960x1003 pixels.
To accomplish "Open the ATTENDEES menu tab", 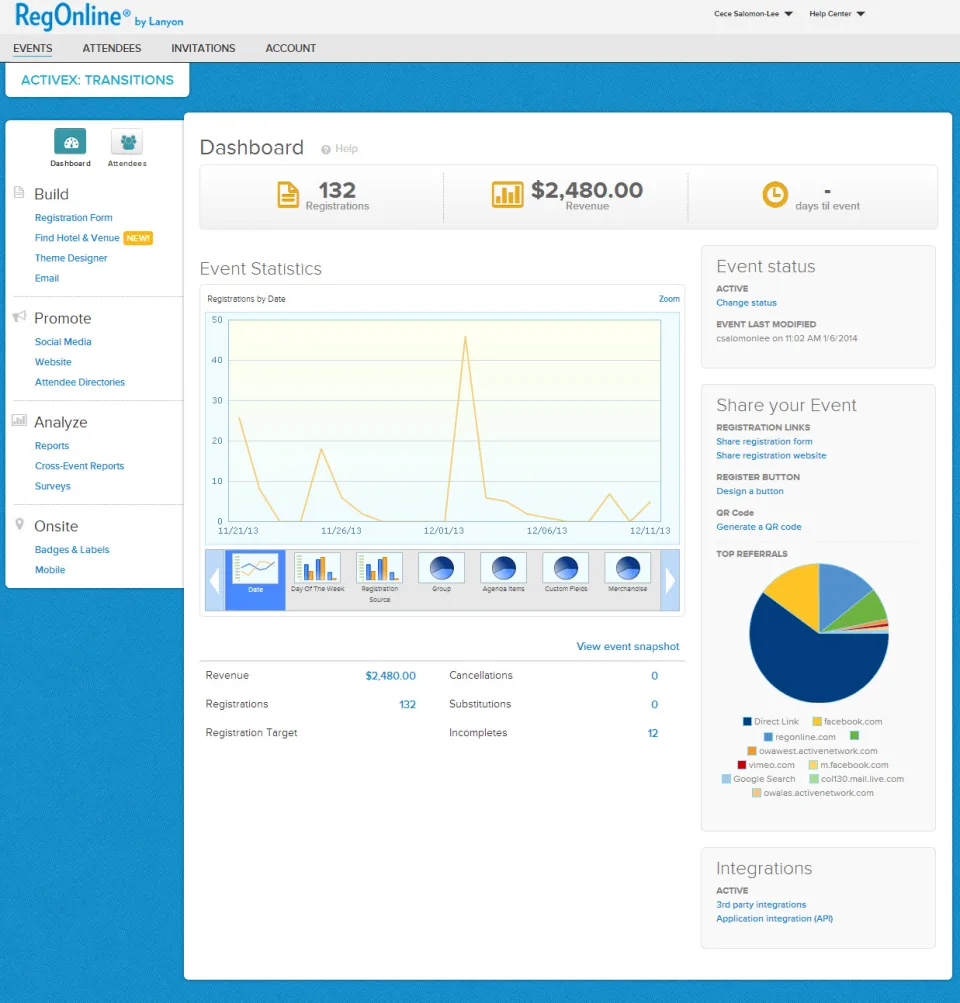I will point(112,48).
